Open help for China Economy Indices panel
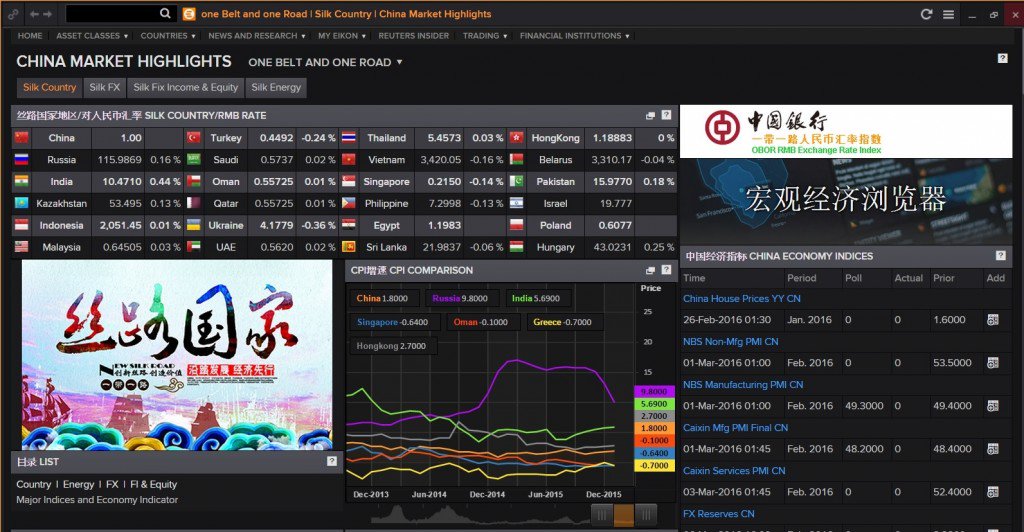 (x=1000, y=255)
